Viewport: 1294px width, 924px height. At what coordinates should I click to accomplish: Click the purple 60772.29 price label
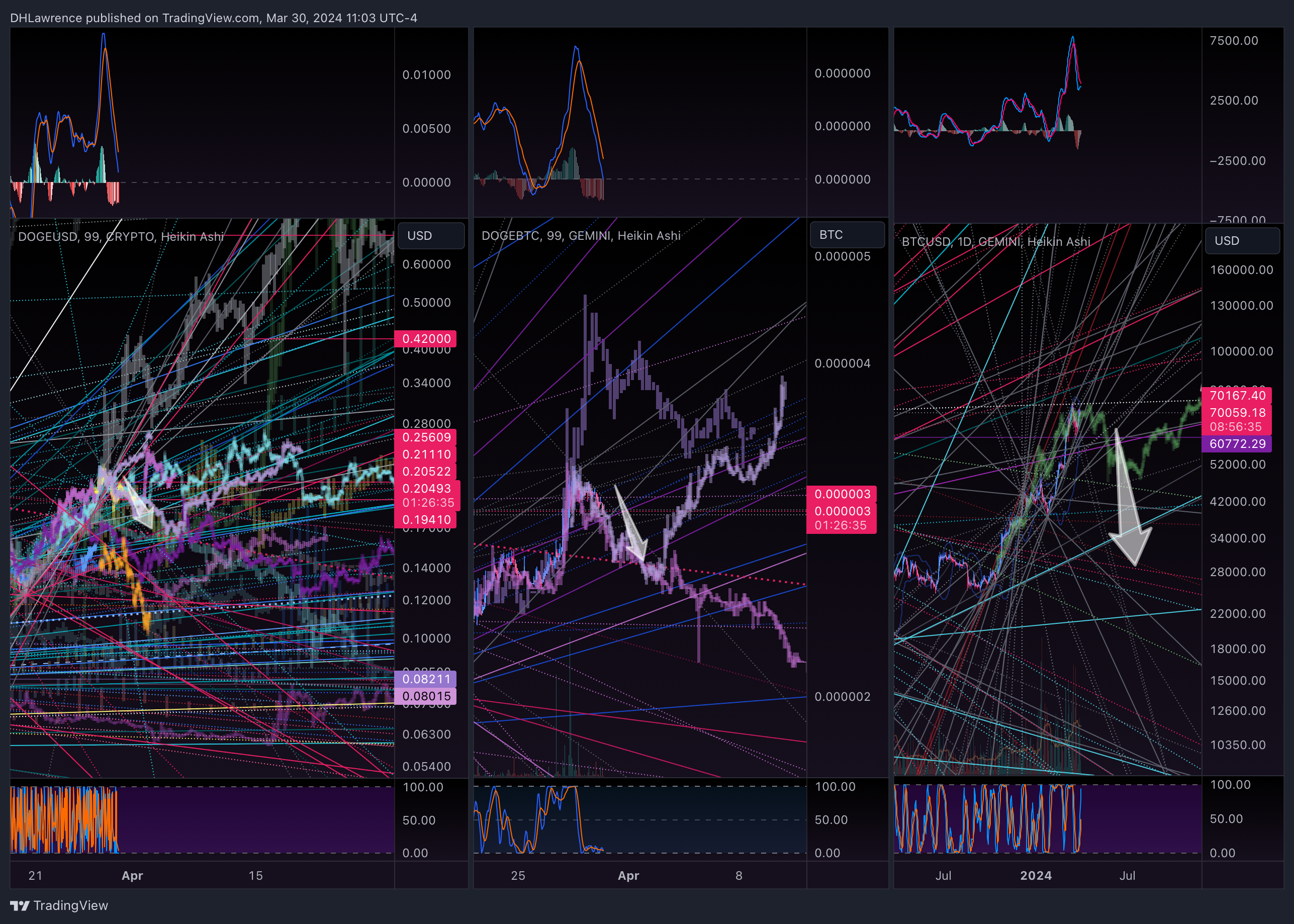coord(1237,444)
